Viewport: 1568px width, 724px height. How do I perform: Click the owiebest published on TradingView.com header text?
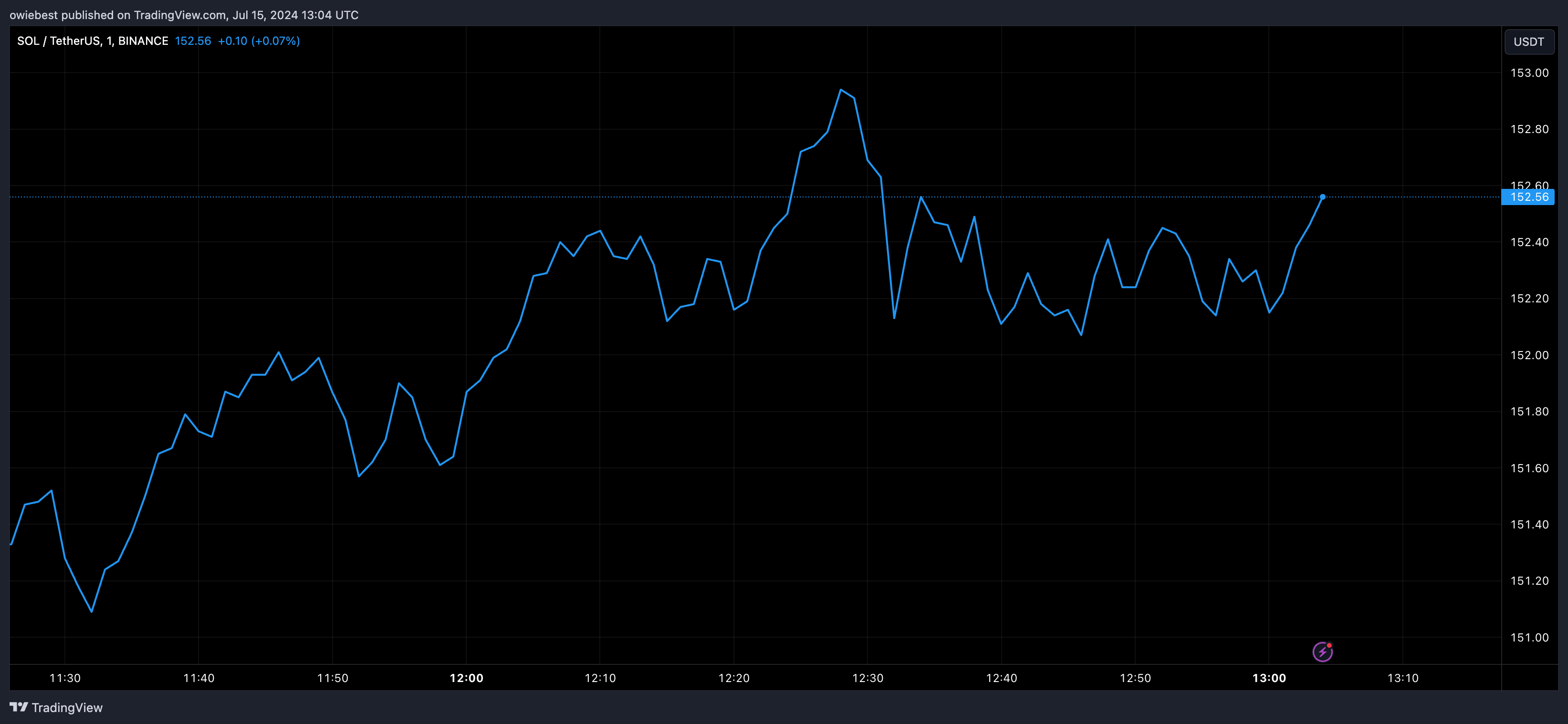184,15
